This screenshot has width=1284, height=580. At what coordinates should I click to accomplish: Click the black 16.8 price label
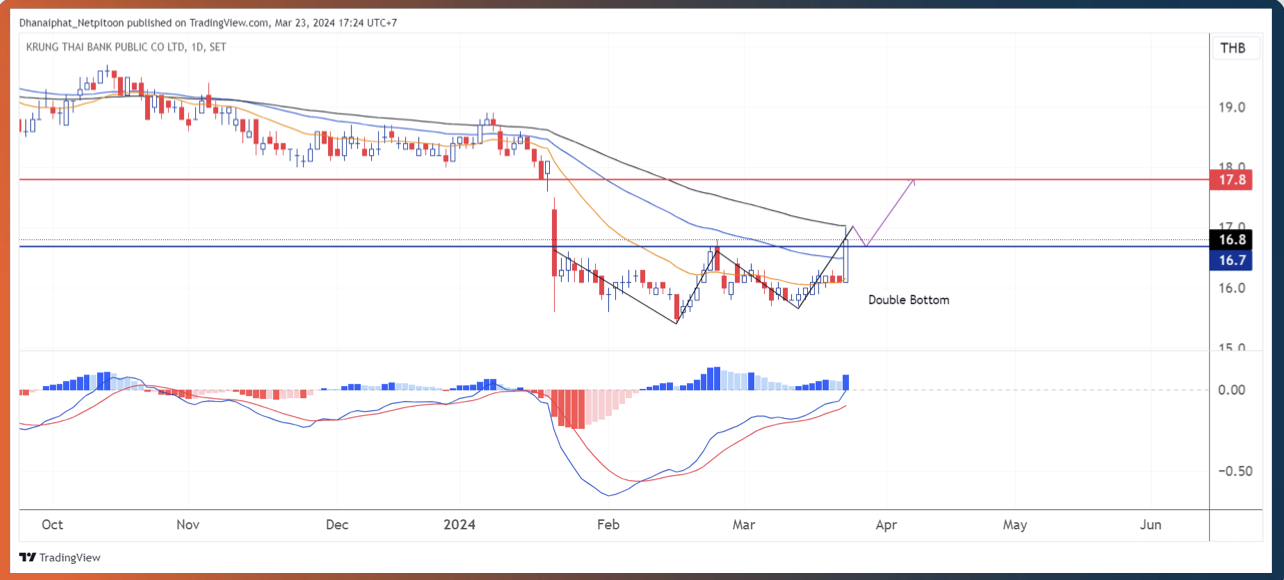click(1232, 240)
